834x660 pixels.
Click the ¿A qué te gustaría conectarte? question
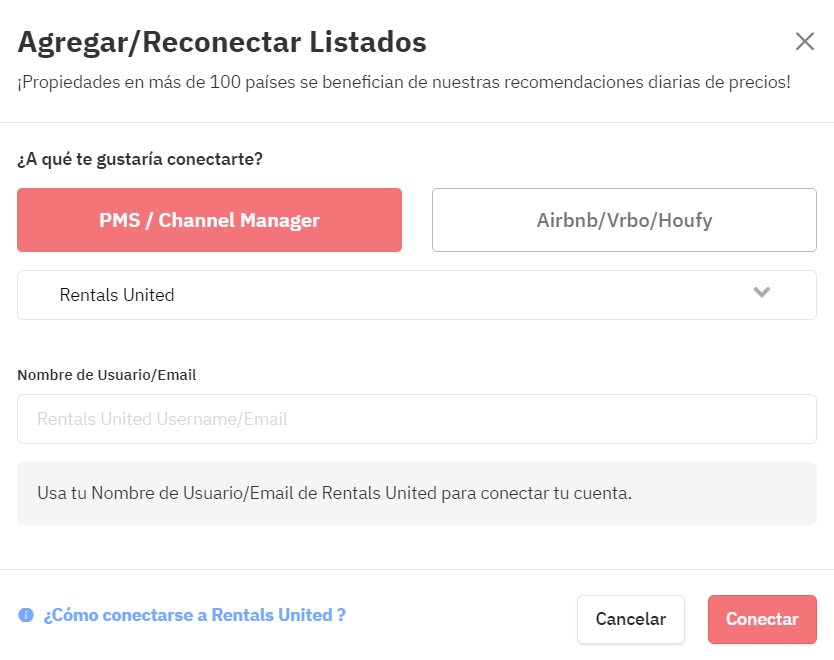click(x=140, y=159)
